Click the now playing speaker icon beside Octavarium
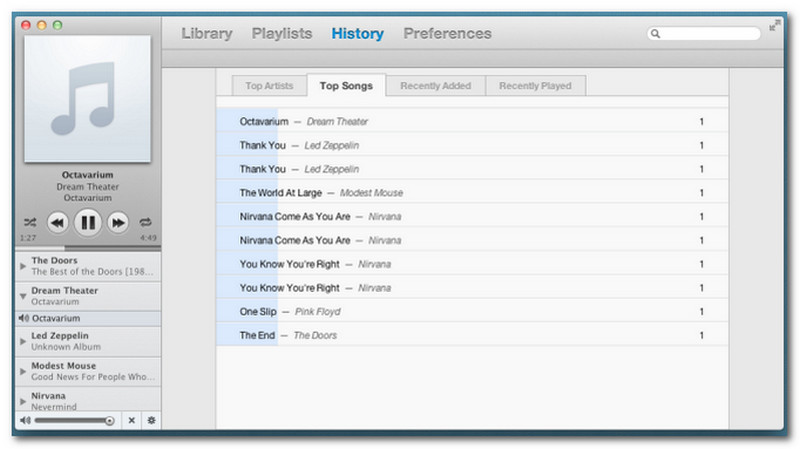 click(x=23, y=318)
